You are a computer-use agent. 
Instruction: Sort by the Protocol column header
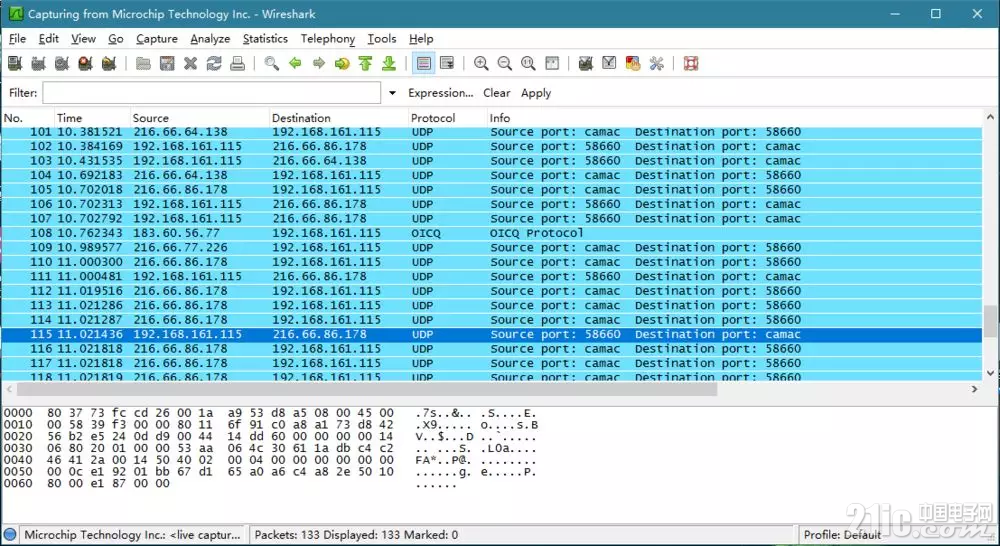pos(448,118)
